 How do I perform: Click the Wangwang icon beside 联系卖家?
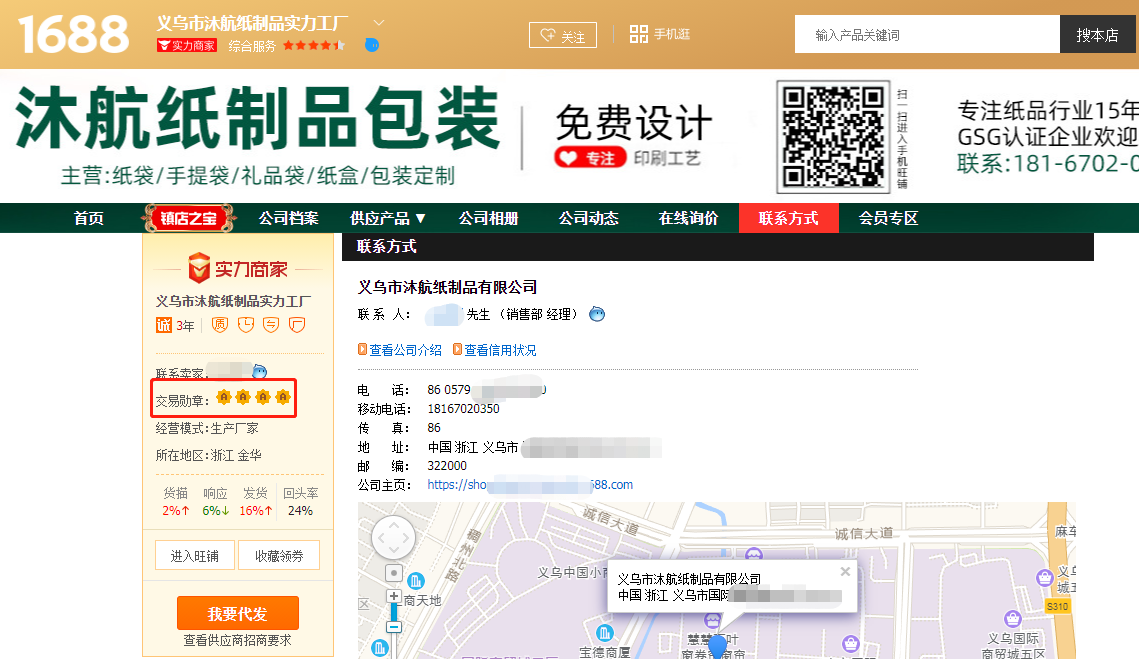click(x=259, y=372)
